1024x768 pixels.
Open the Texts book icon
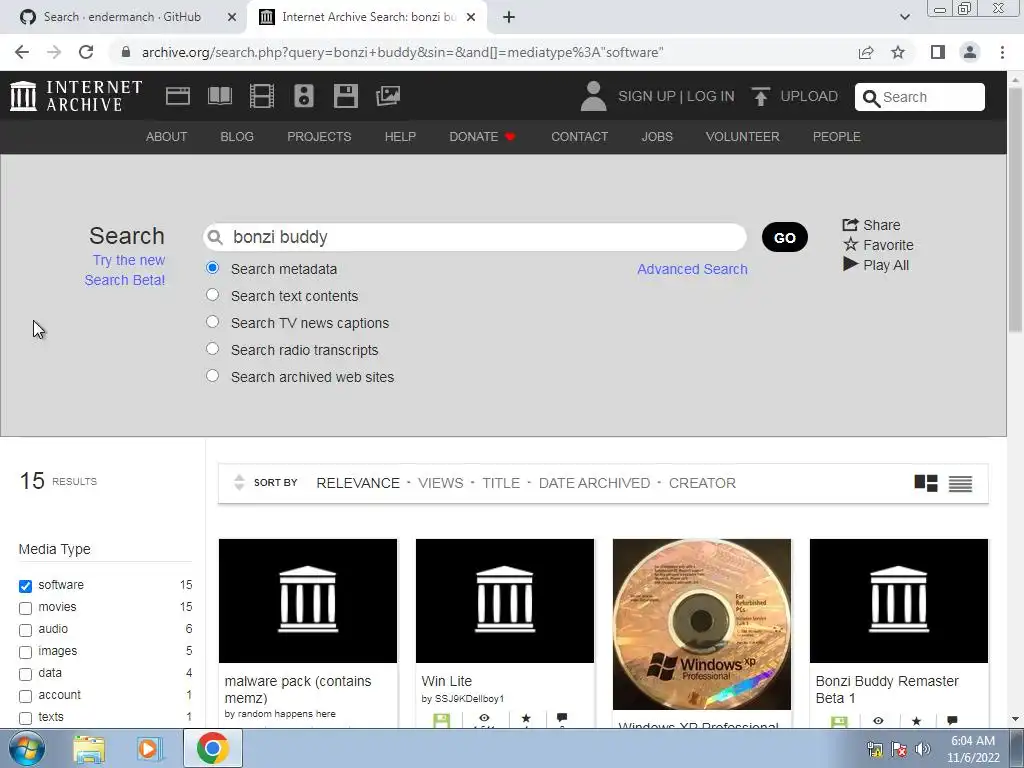(x=219, y=96)
